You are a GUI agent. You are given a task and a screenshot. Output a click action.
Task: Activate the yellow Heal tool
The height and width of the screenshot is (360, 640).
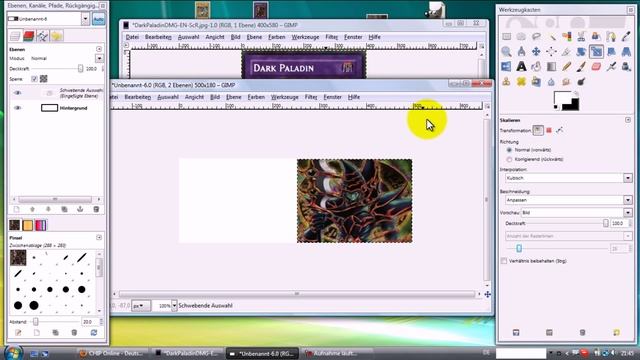click(x=521, y=82)
